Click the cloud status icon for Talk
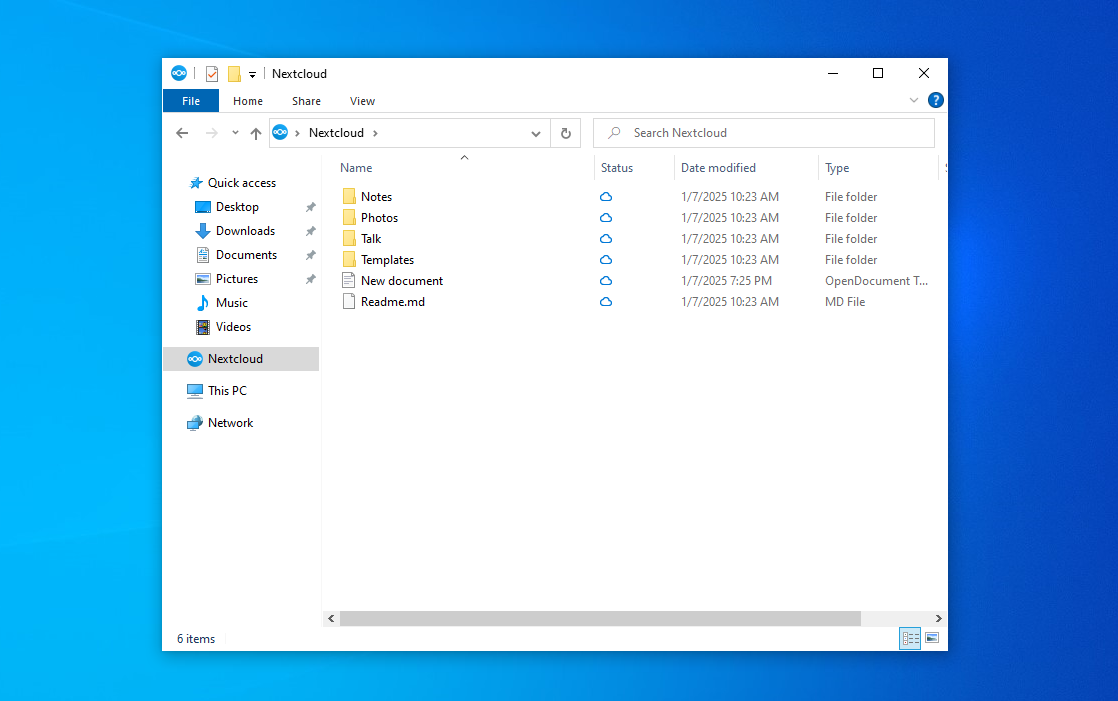The width and height of the screenshot is (1118, 701). [606, 239]
